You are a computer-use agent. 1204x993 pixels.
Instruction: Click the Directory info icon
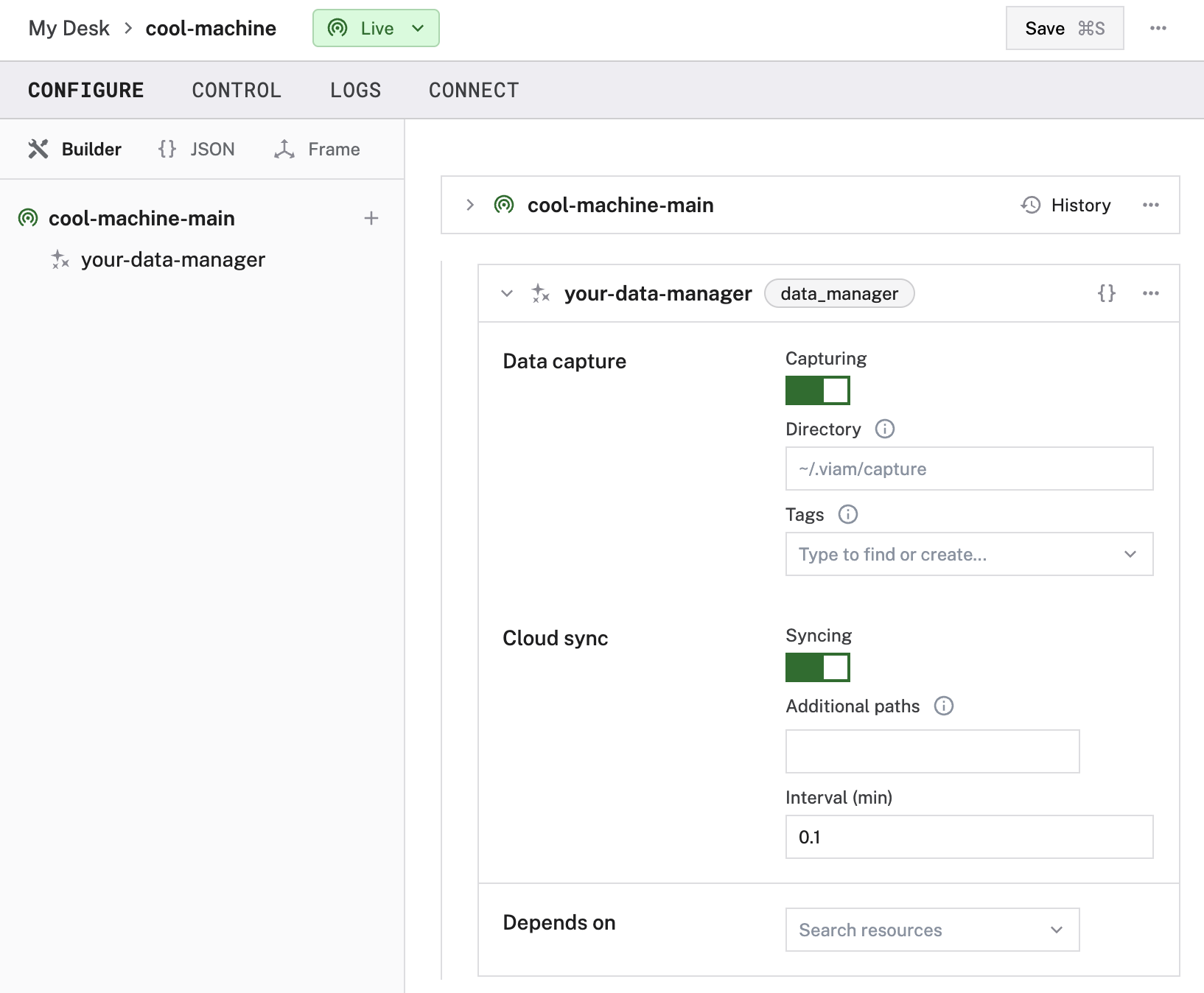[884, 429]
